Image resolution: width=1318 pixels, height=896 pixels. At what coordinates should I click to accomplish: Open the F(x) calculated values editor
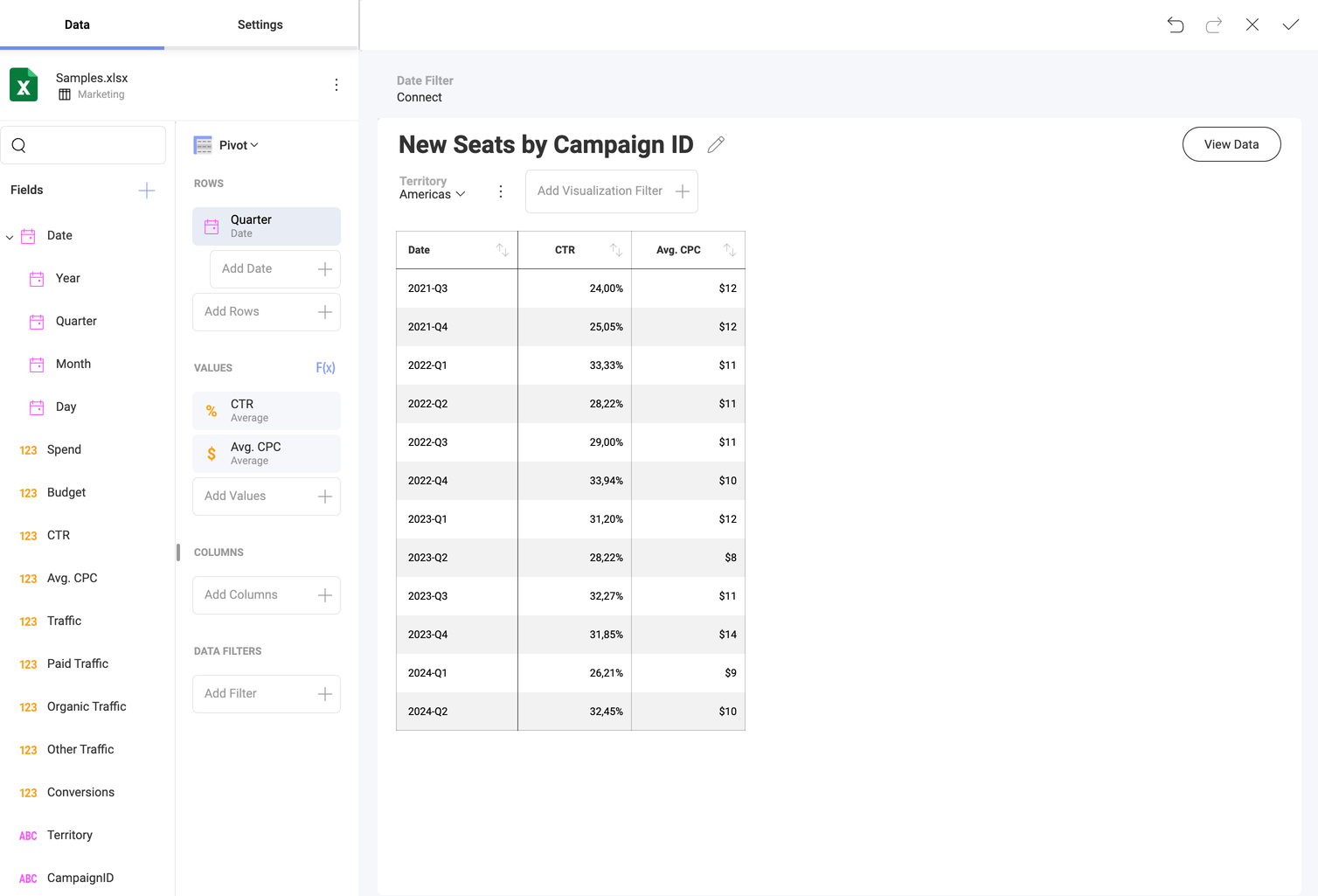(x=325, y=368)
